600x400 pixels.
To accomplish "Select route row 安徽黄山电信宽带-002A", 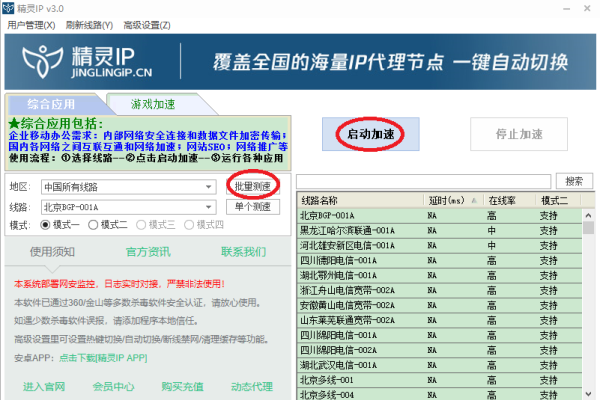I will point(440,305).
